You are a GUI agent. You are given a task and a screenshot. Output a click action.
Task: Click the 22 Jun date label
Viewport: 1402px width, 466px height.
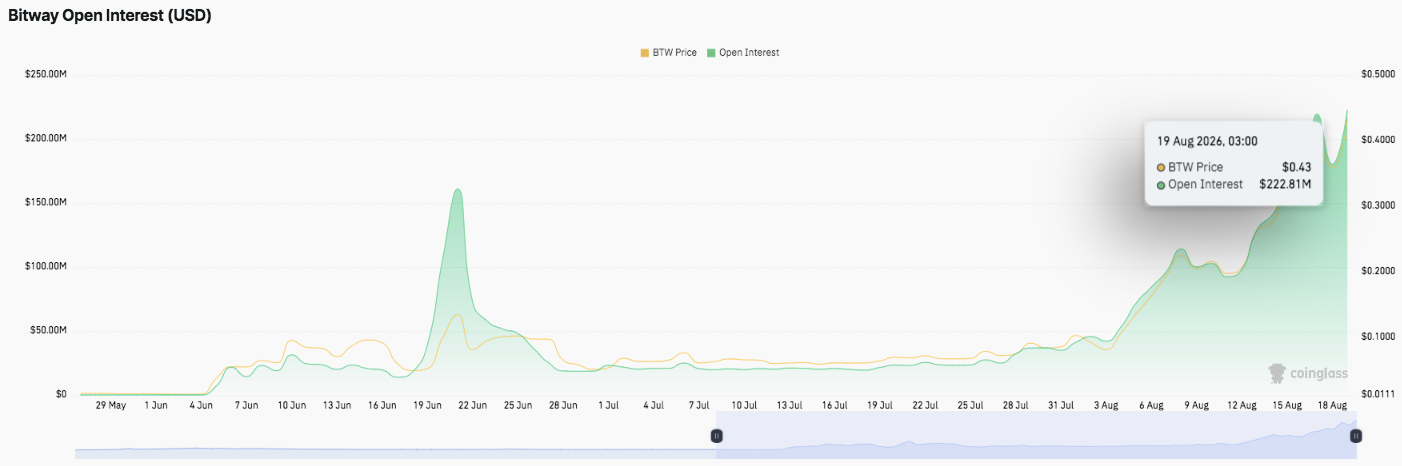[x=472, y=406]
